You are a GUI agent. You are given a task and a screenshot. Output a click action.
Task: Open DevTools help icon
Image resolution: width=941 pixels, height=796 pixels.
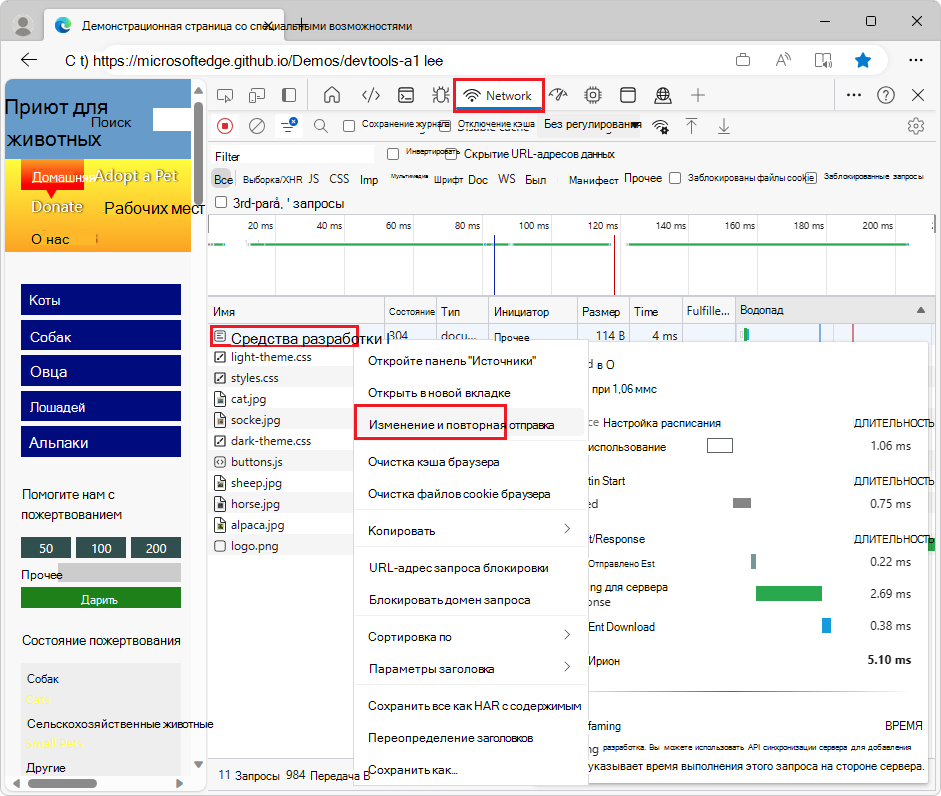tap(886, 95)
